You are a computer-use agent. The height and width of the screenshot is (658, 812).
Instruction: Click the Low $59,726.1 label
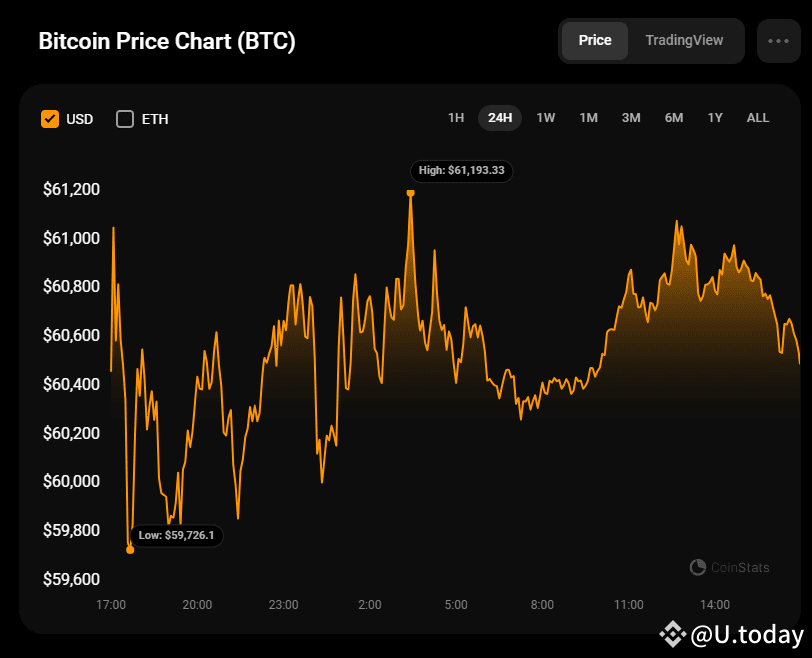pos(176,535)
